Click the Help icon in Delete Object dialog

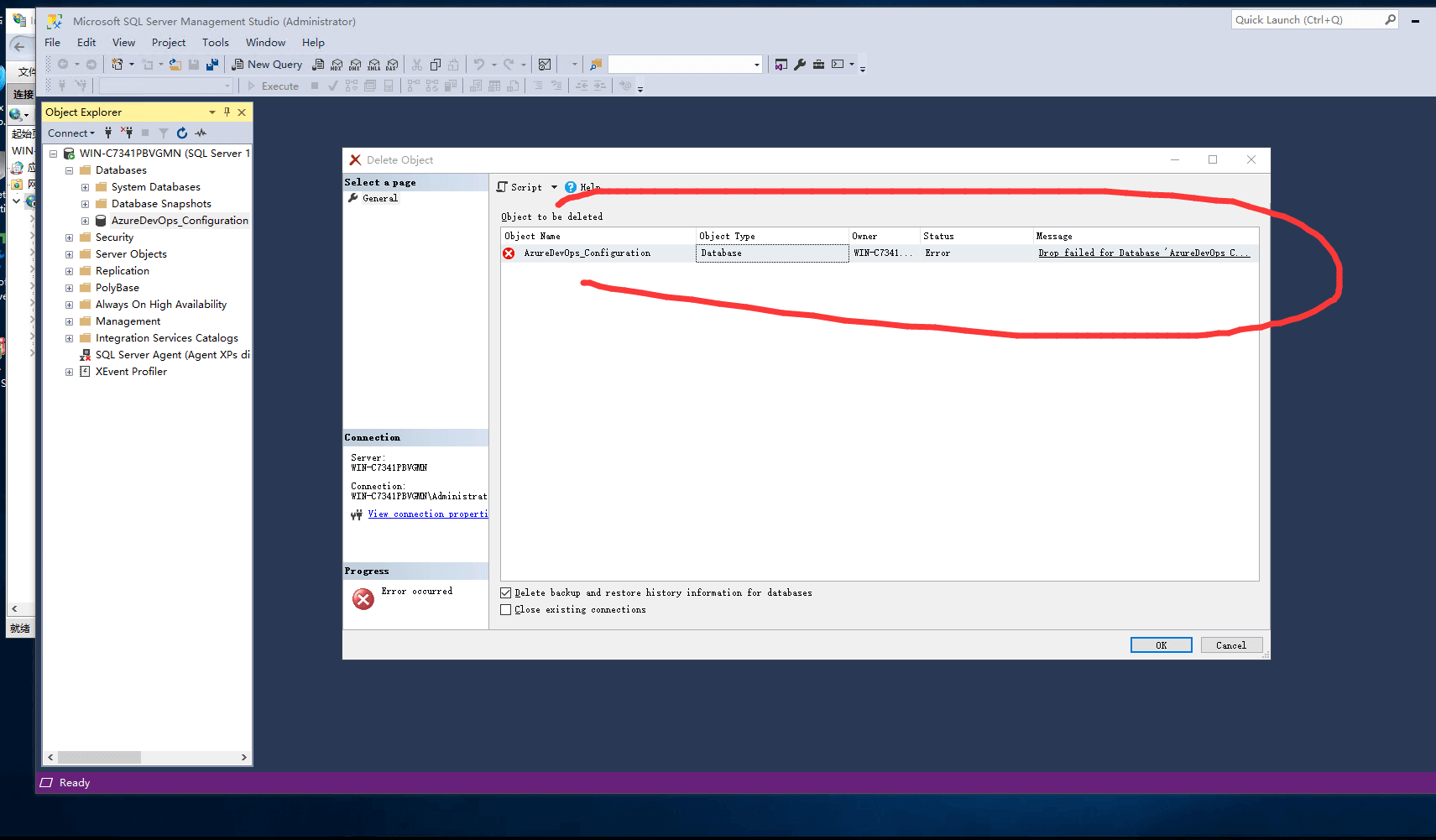(571, 187)
